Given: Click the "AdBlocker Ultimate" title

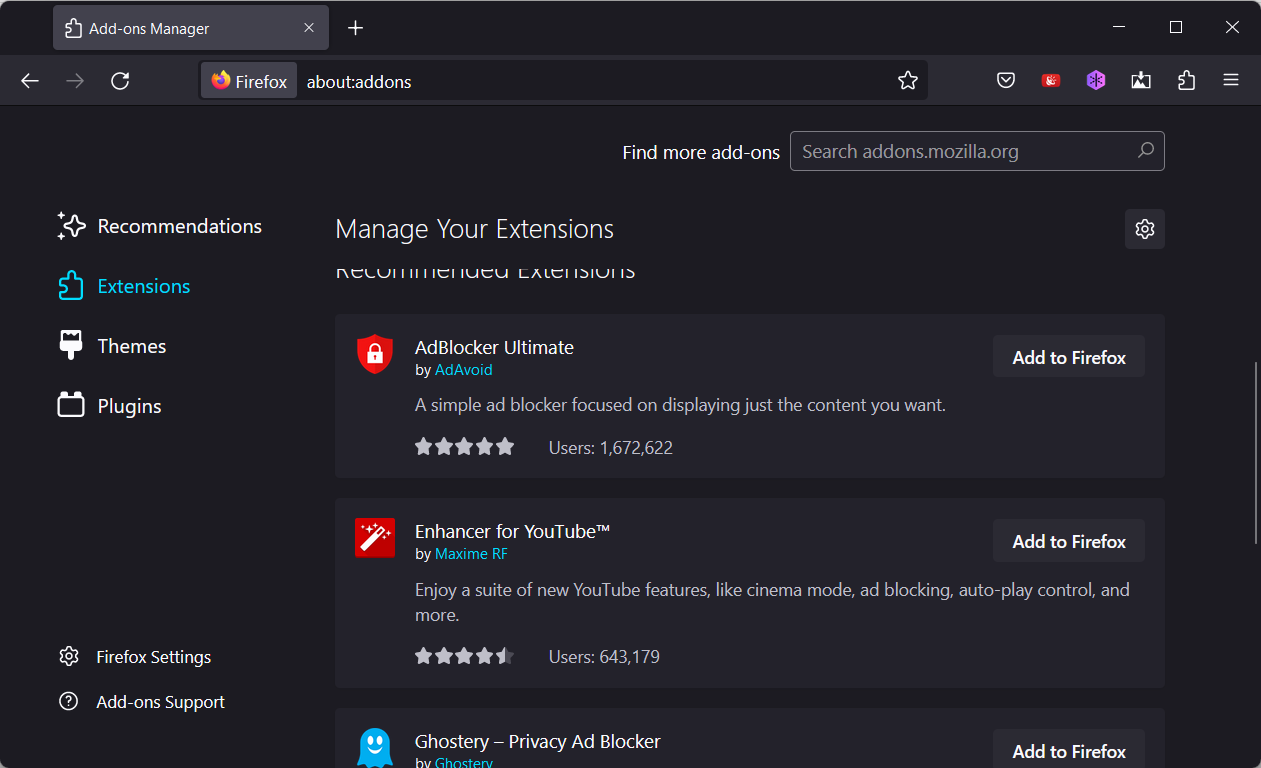Looking at the screenshot, I should [494, 347].
